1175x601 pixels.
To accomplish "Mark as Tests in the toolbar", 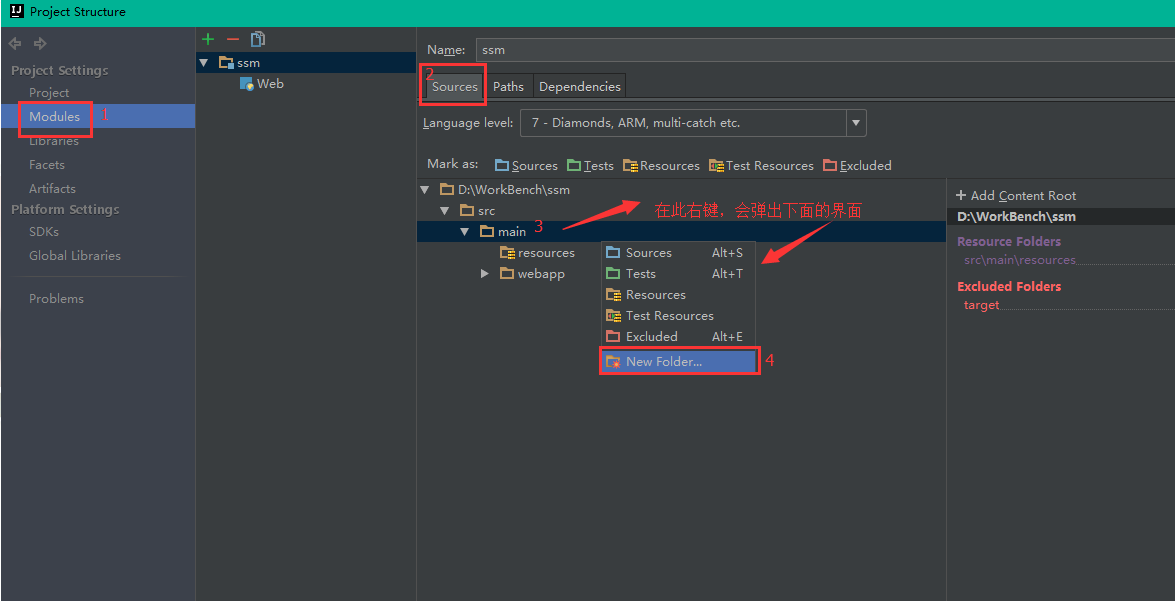I will [590, 166].
